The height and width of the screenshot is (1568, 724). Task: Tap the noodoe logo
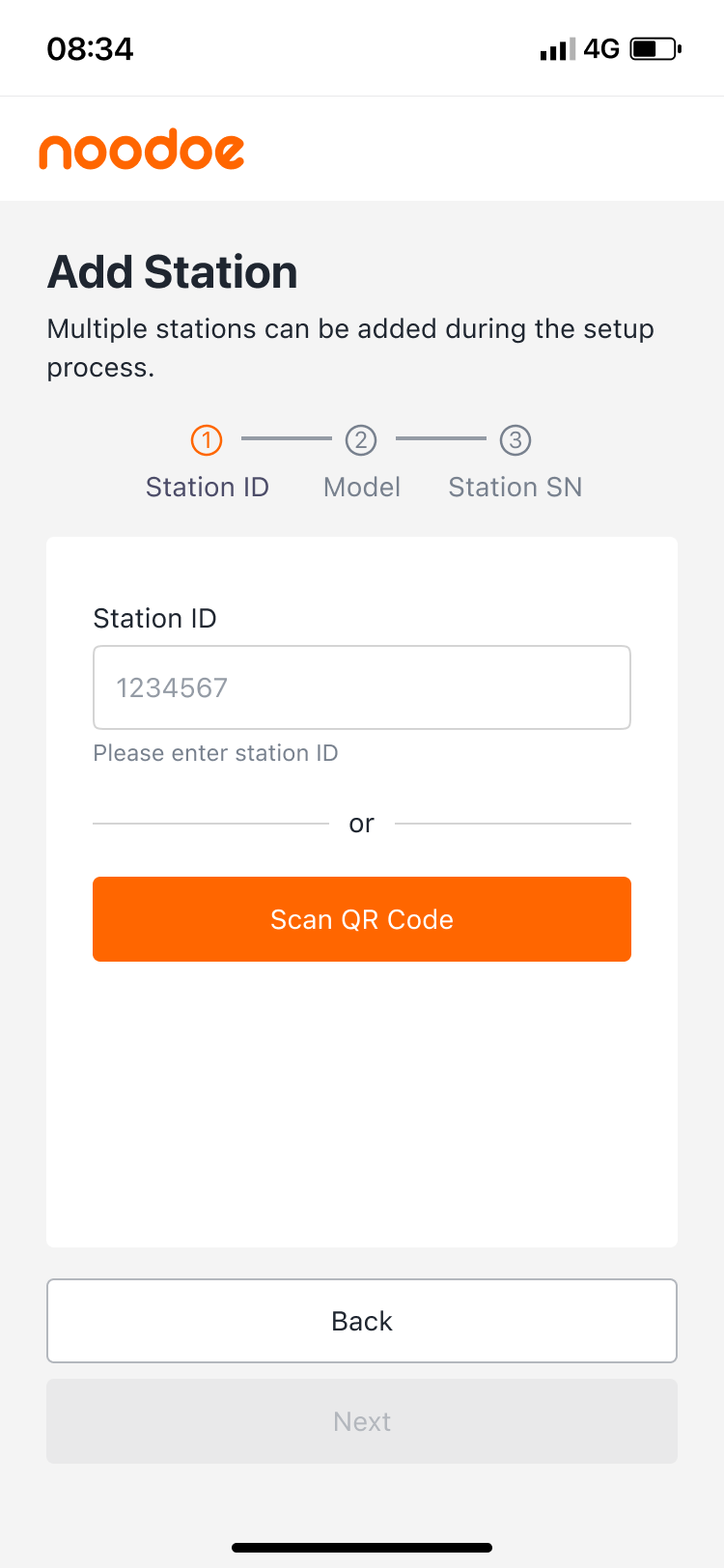point(142,150)
